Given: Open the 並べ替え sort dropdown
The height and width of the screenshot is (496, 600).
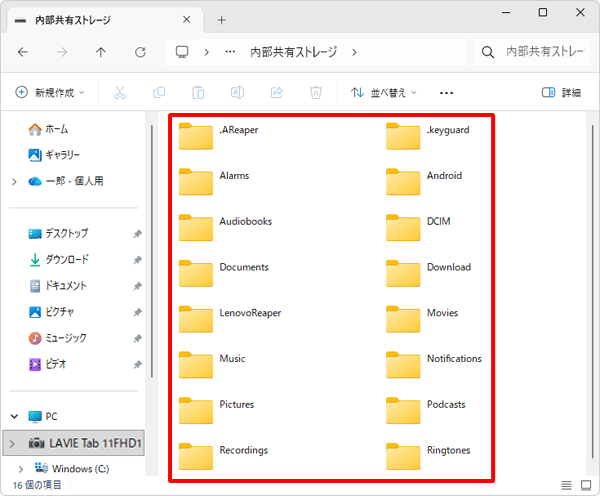Looking at the screenshot, I should click(x=383, y=93).
